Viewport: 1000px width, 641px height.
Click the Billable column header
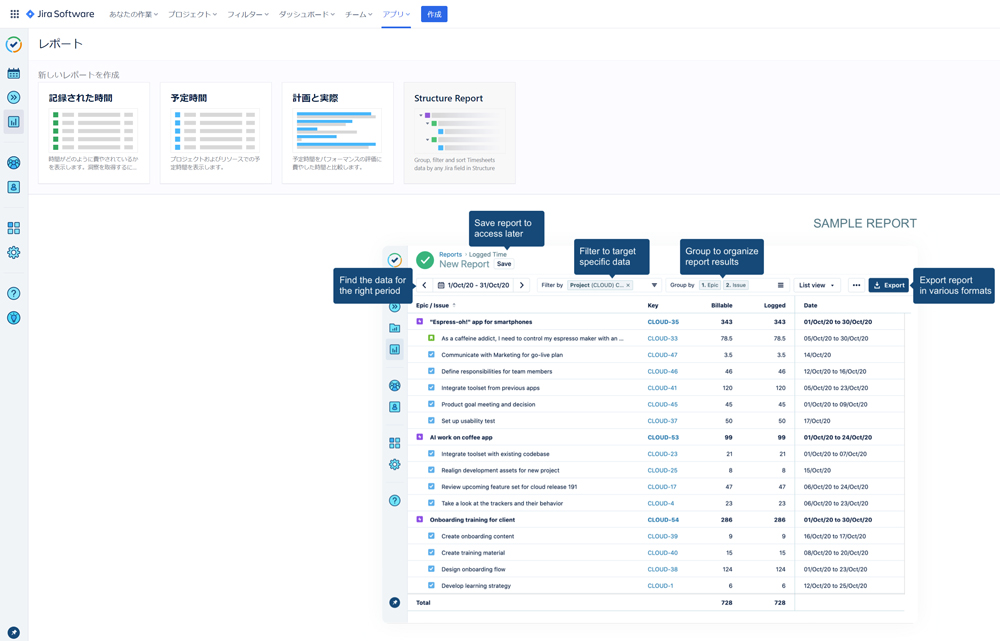pyautogui.click(x=722, y=306)
